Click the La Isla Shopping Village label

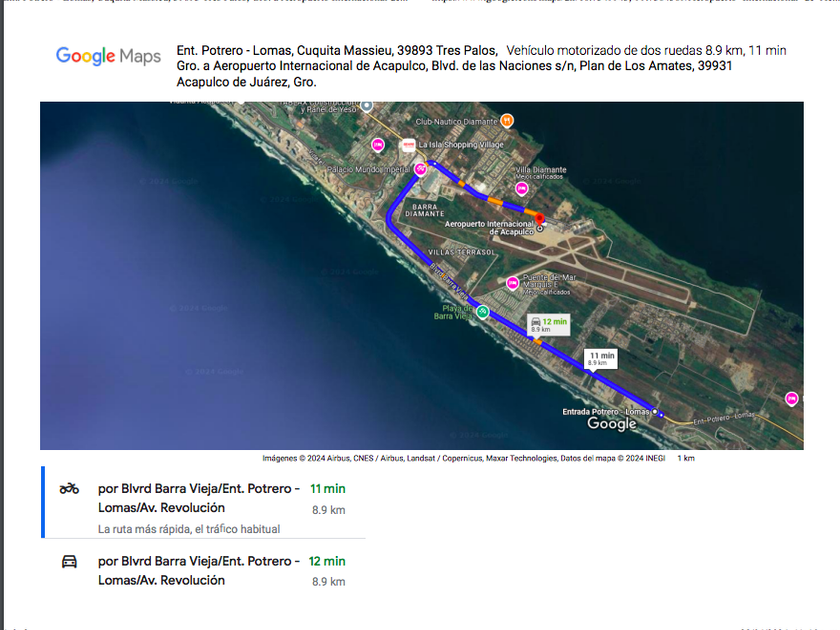[x=461, y=145]
